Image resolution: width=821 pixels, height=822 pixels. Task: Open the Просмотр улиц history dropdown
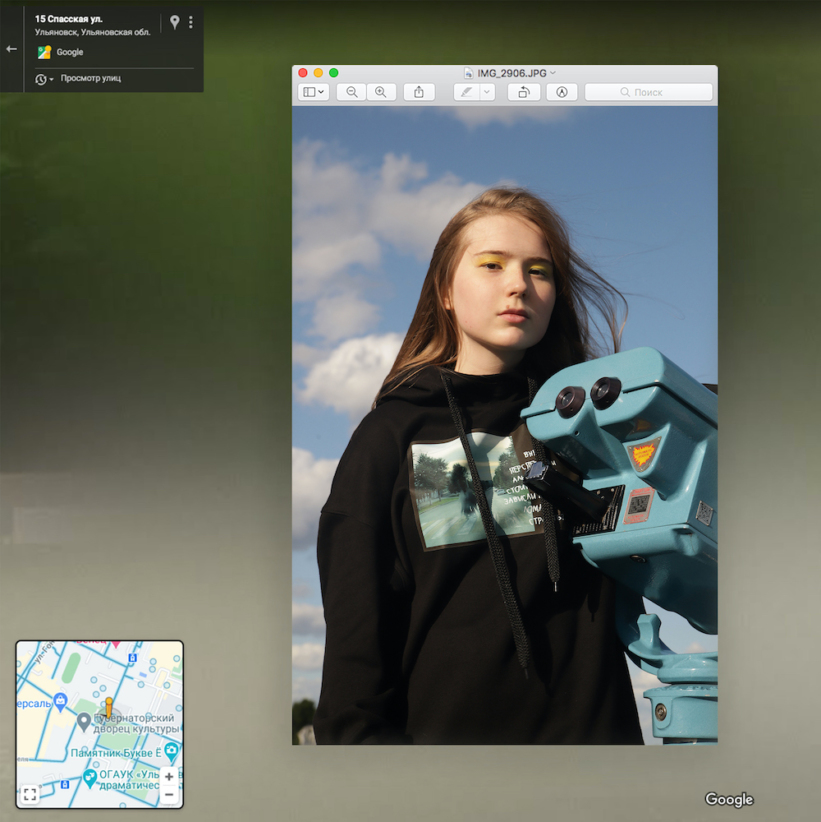[x=44, y=79]
